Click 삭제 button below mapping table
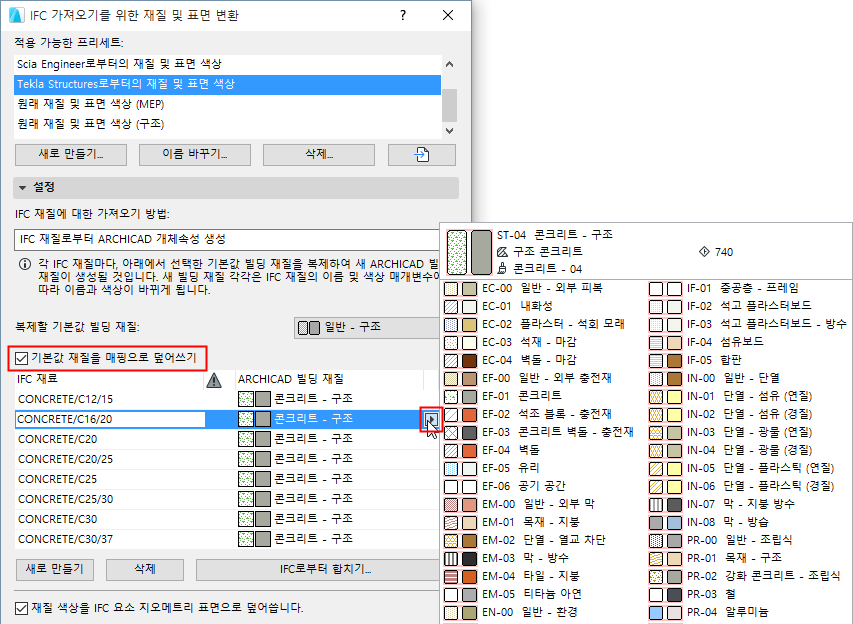Image resolution: width=853 pixels, height=624 pixels. [x=145, y=570]
